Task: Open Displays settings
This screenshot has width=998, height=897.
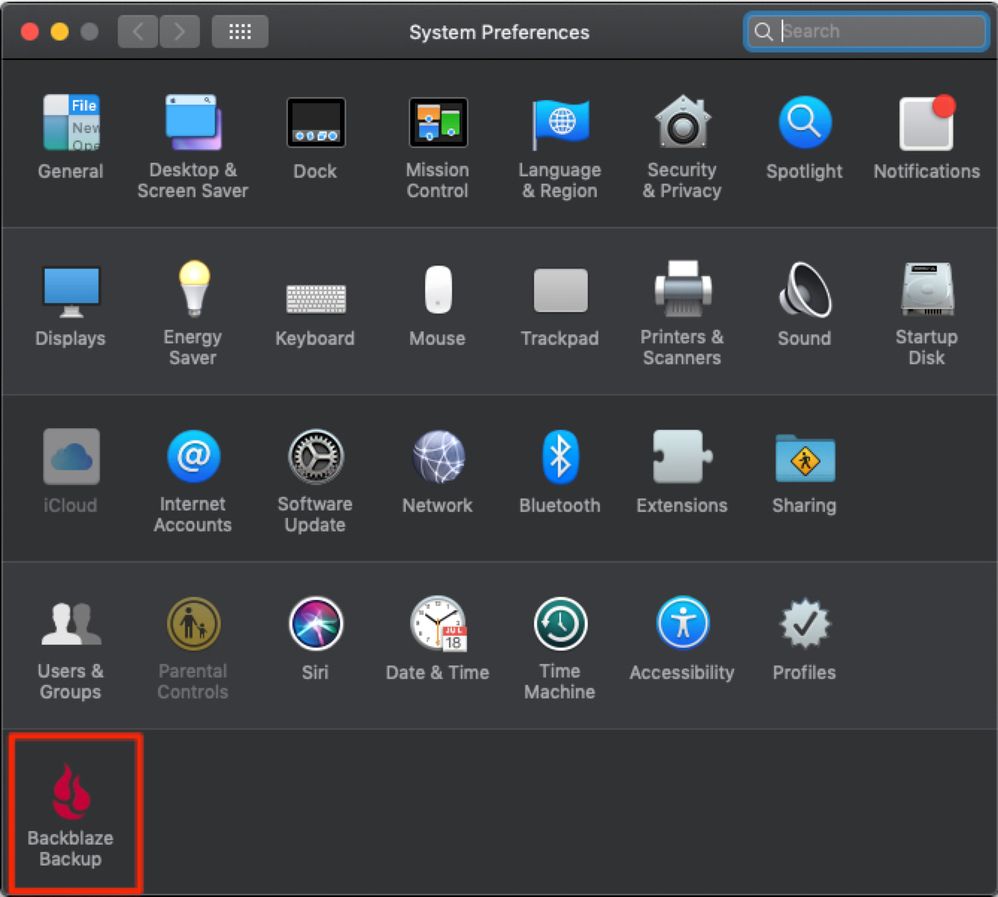Action: (x=70, y=291)
